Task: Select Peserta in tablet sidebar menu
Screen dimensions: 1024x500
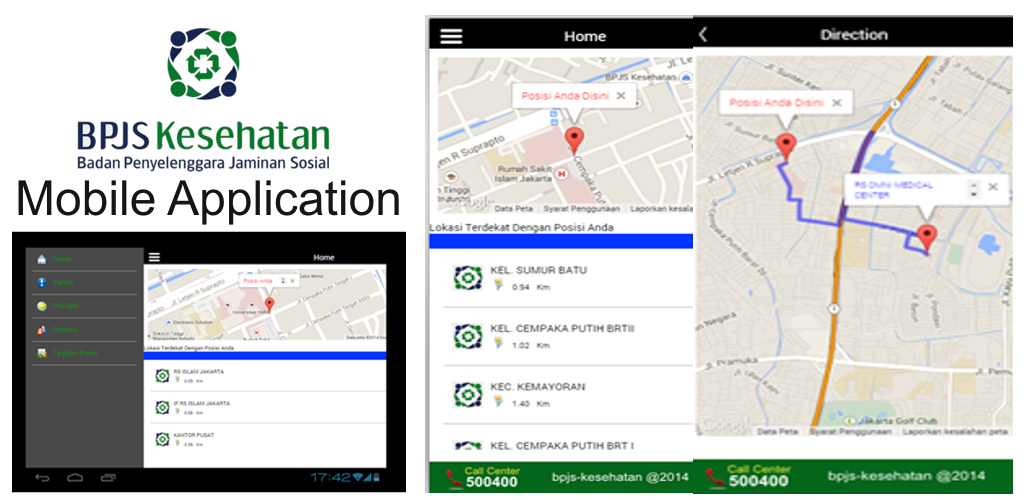Action: [85, 330]
